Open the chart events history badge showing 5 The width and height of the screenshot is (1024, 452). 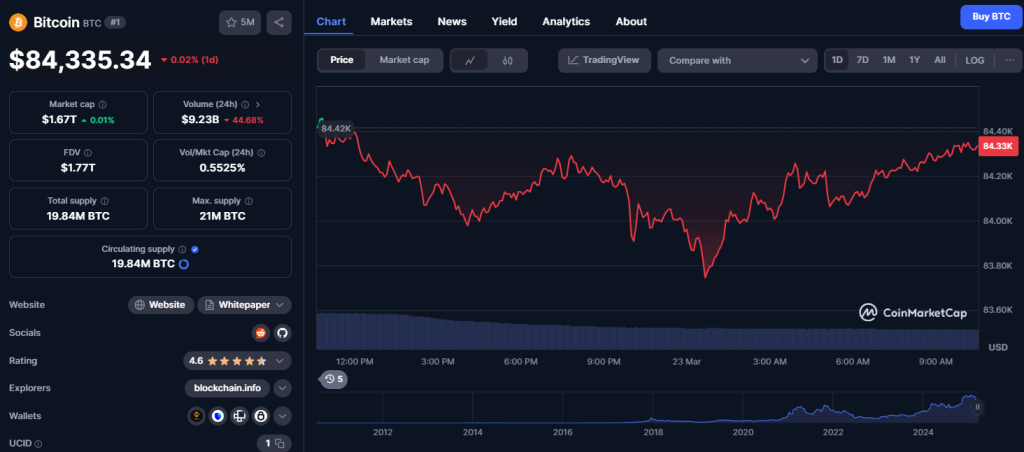(x=333, y=379)
